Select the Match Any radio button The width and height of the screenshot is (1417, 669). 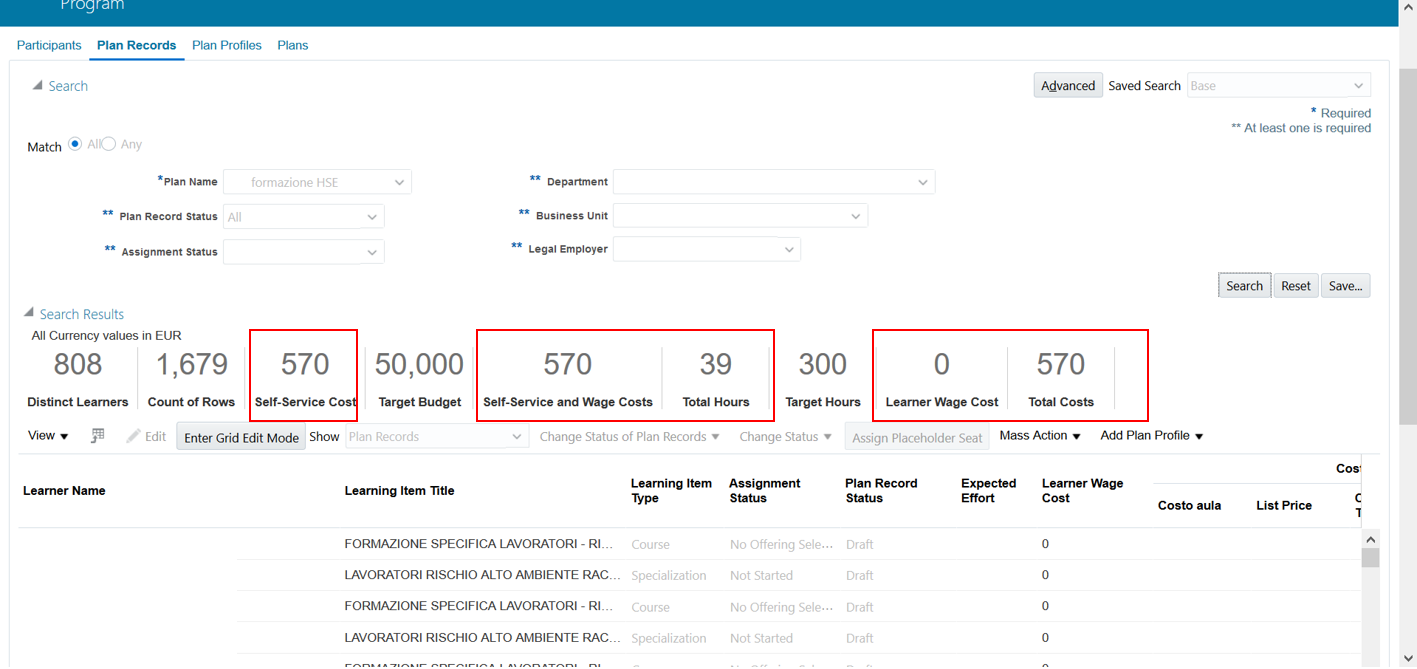[x=109, y=144]
